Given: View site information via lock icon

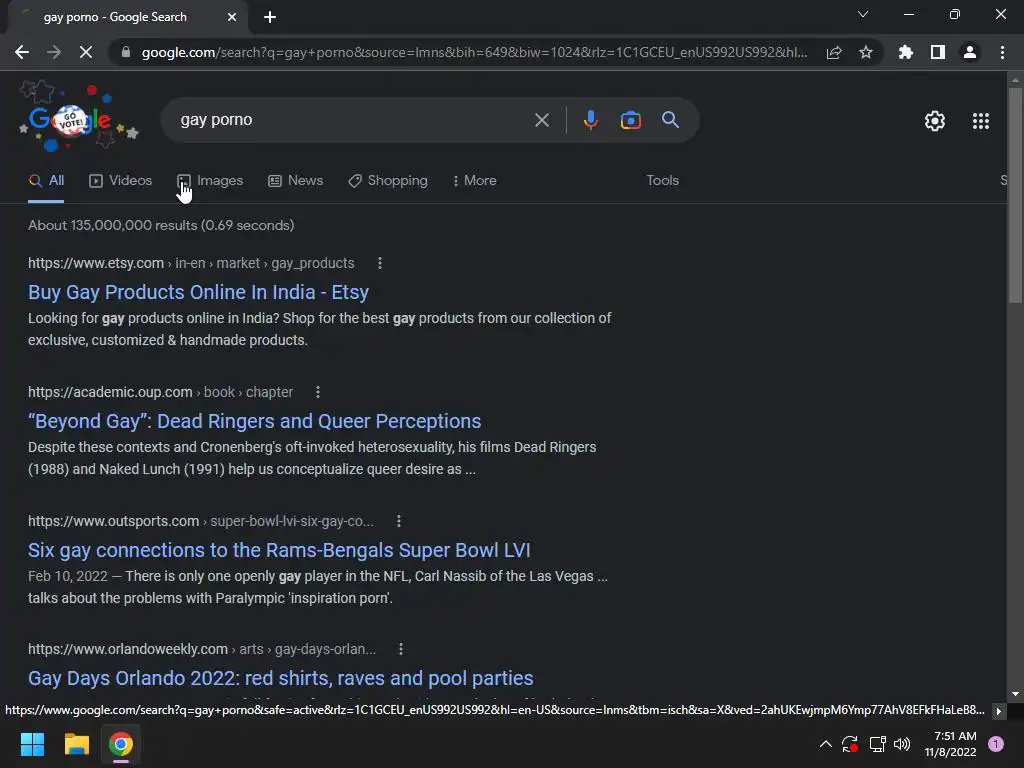Looking at the screenshot, I should click(x=126, y=52).
